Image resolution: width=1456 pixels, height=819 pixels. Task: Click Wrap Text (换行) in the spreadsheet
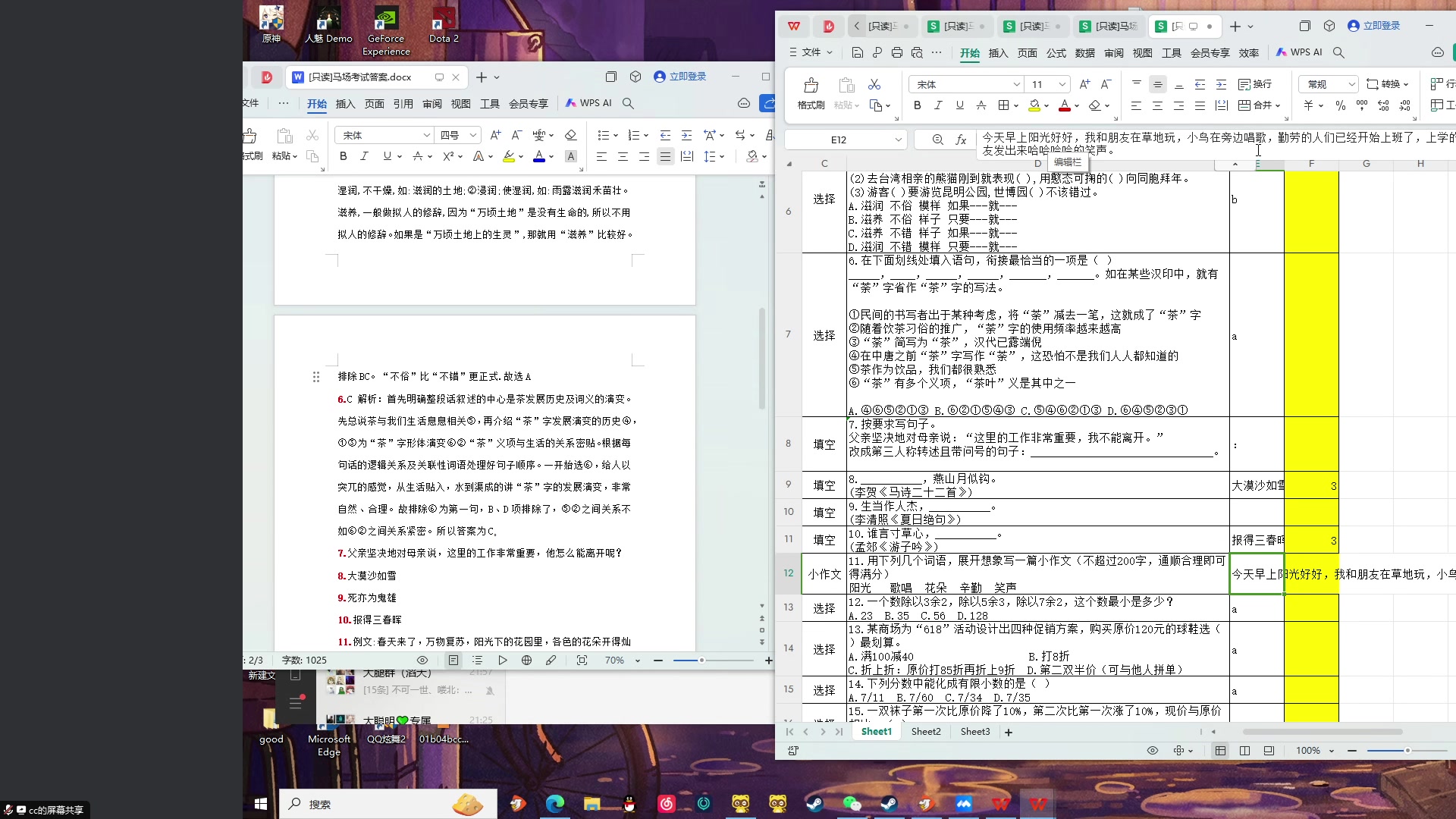[1255, 84]
